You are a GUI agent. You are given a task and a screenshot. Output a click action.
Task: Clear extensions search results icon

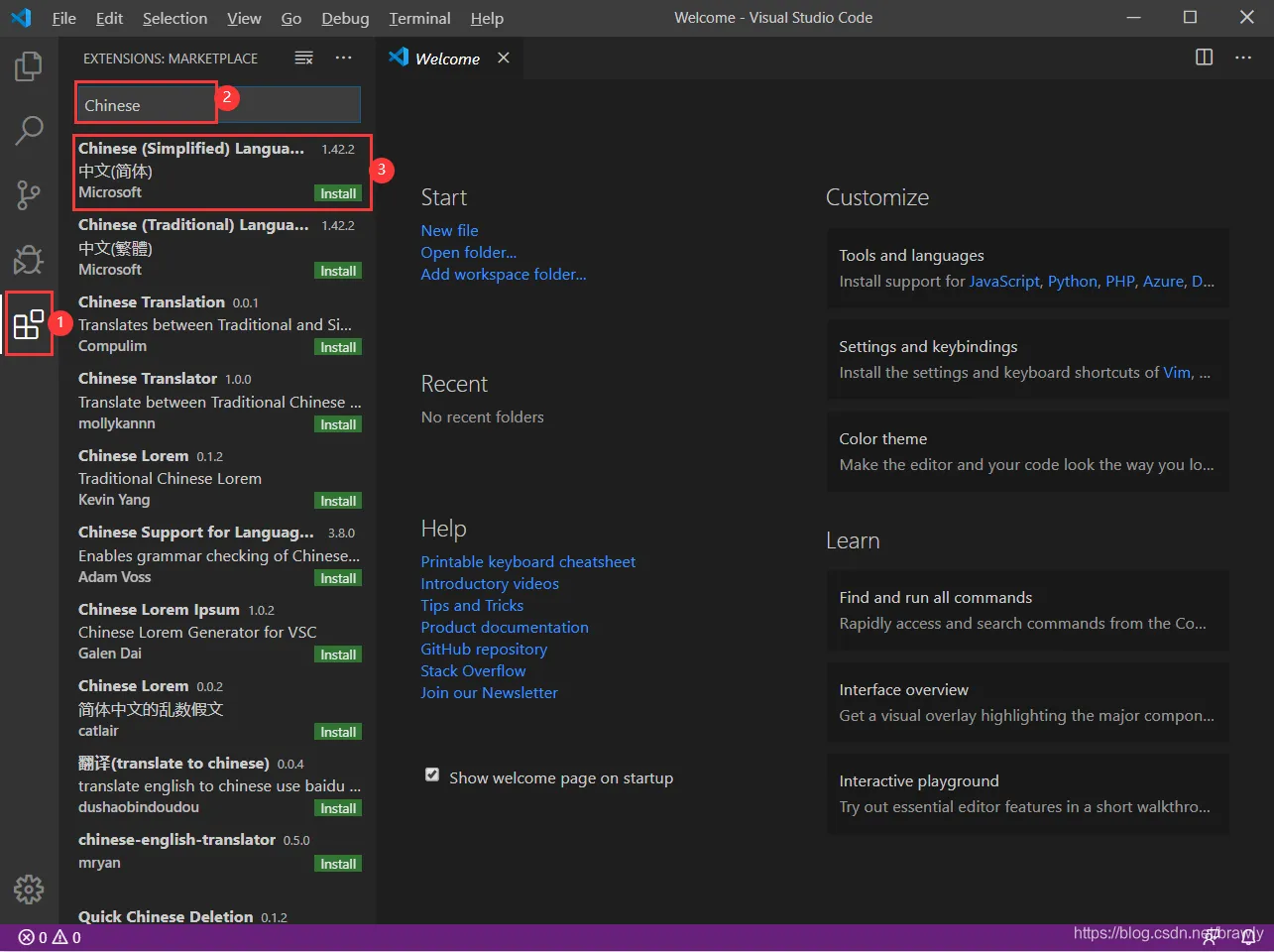pos(304,59)
